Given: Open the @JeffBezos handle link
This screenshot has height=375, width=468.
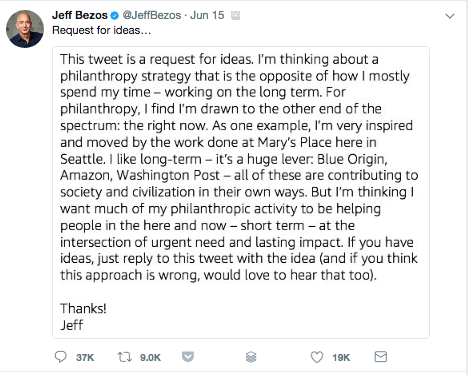Looking at the screenshot, I should tap(152, 15).
